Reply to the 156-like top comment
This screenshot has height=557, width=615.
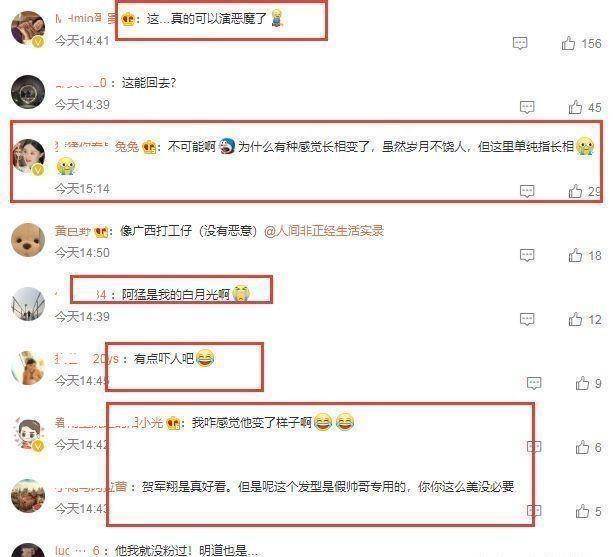(520, 43)
